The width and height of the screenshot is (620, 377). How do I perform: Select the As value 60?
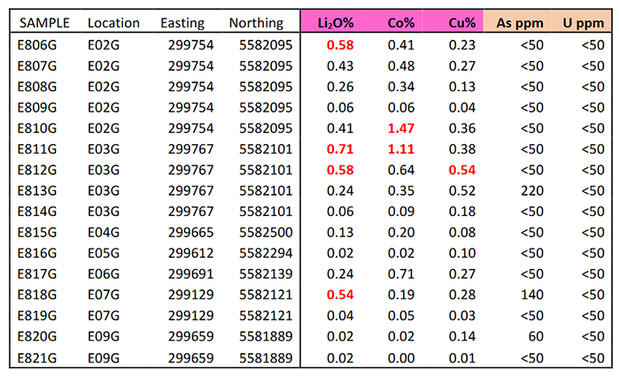point(536,336)
